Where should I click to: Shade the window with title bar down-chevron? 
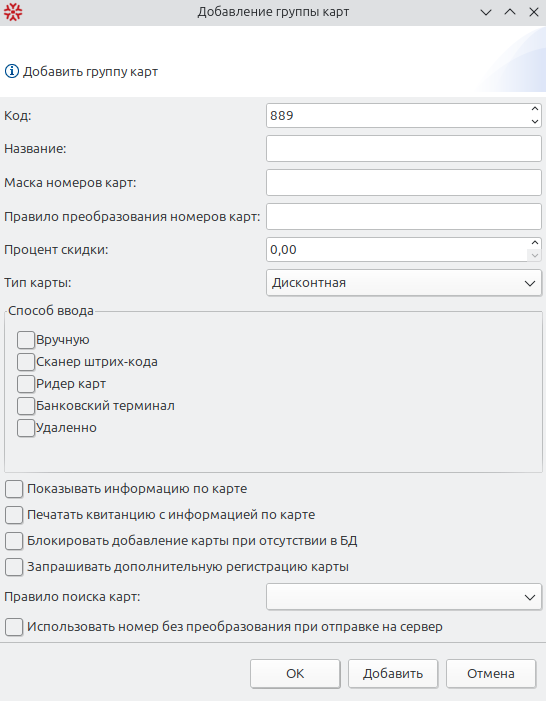[x=486, y=12]
